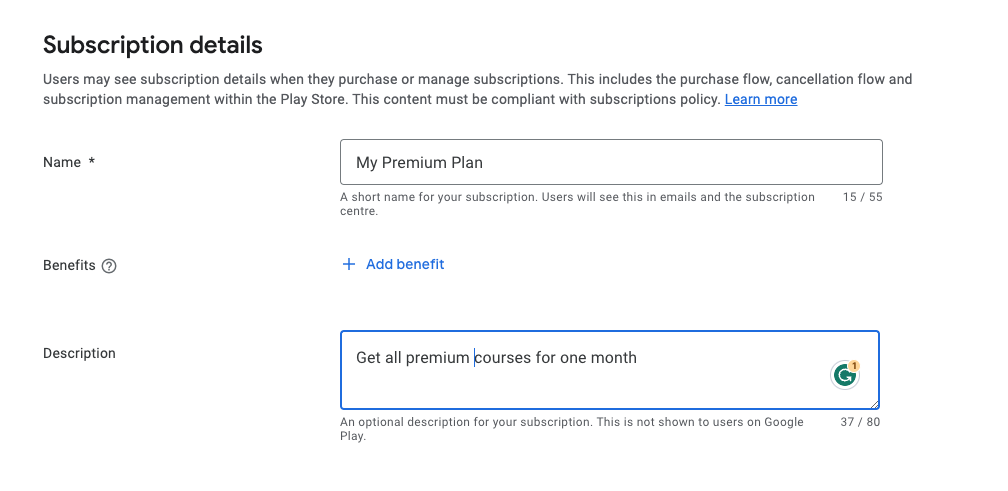1008x491 pixels.
Task: Click the word 'Plan' in Name field
Action: [x=465, y=162]
